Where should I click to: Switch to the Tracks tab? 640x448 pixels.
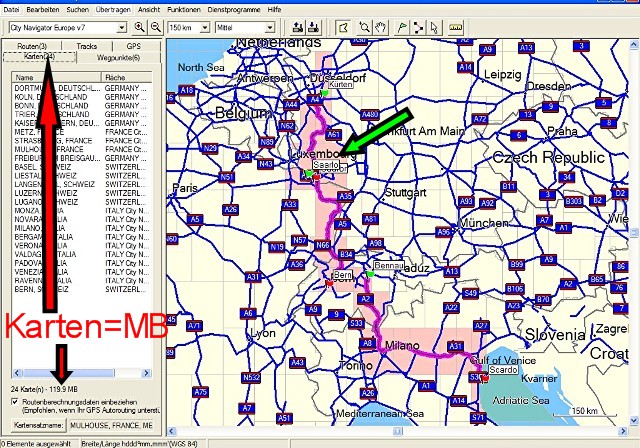pyautogui.click(x=87, y=46)
